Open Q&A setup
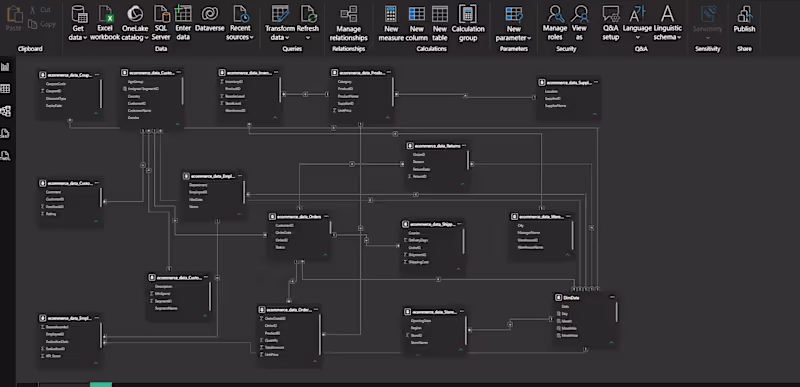 [x=611, y=23]
